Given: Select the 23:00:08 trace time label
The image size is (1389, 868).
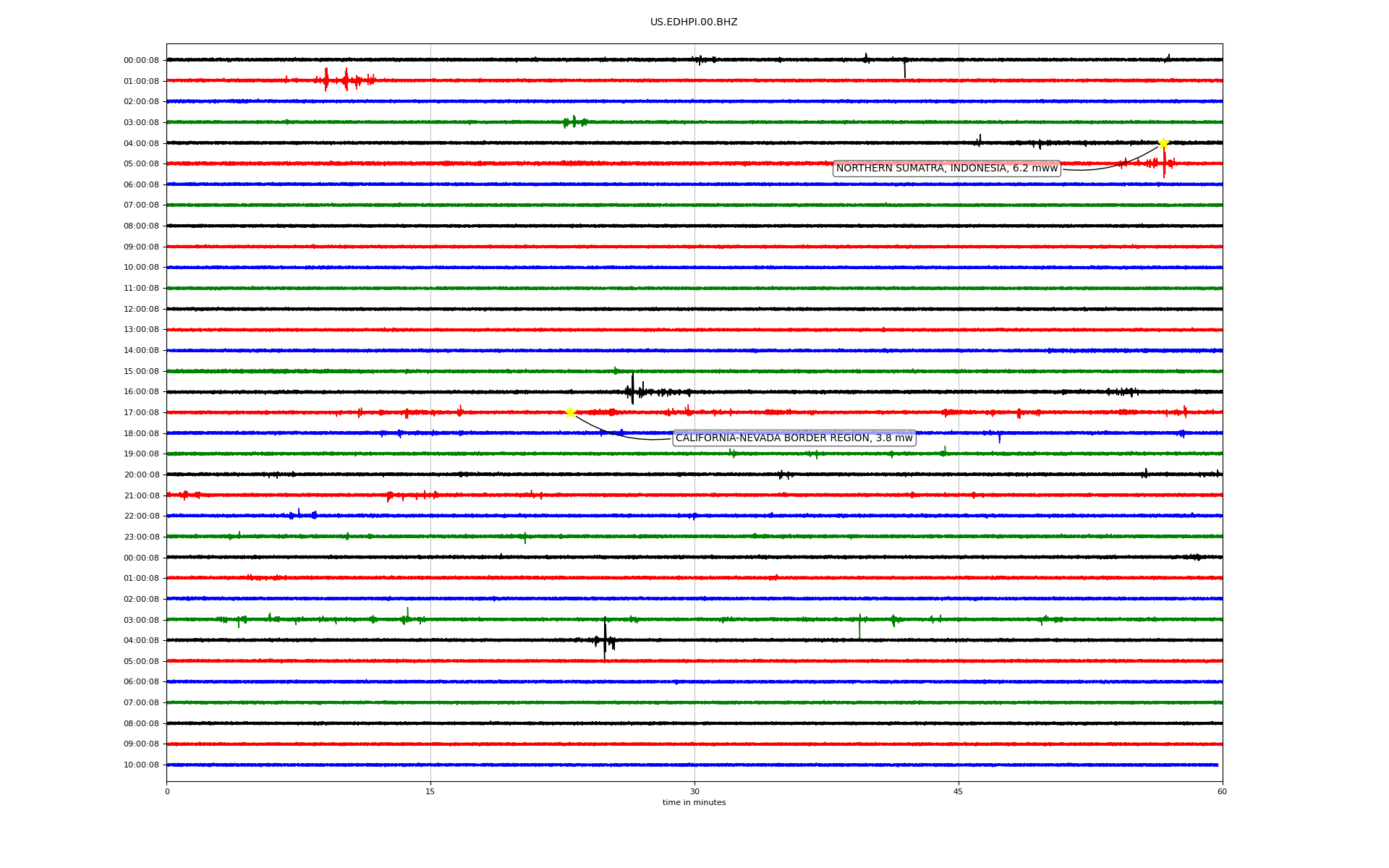Looking at the screenshot, I should (x=141, y=537).
